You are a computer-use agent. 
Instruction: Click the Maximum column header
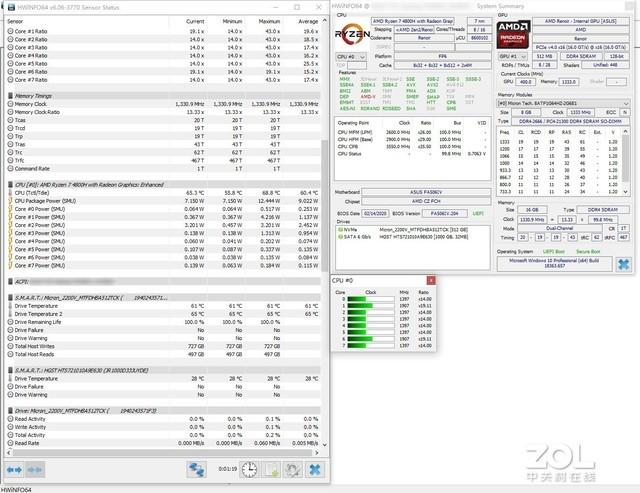[269, 21]
